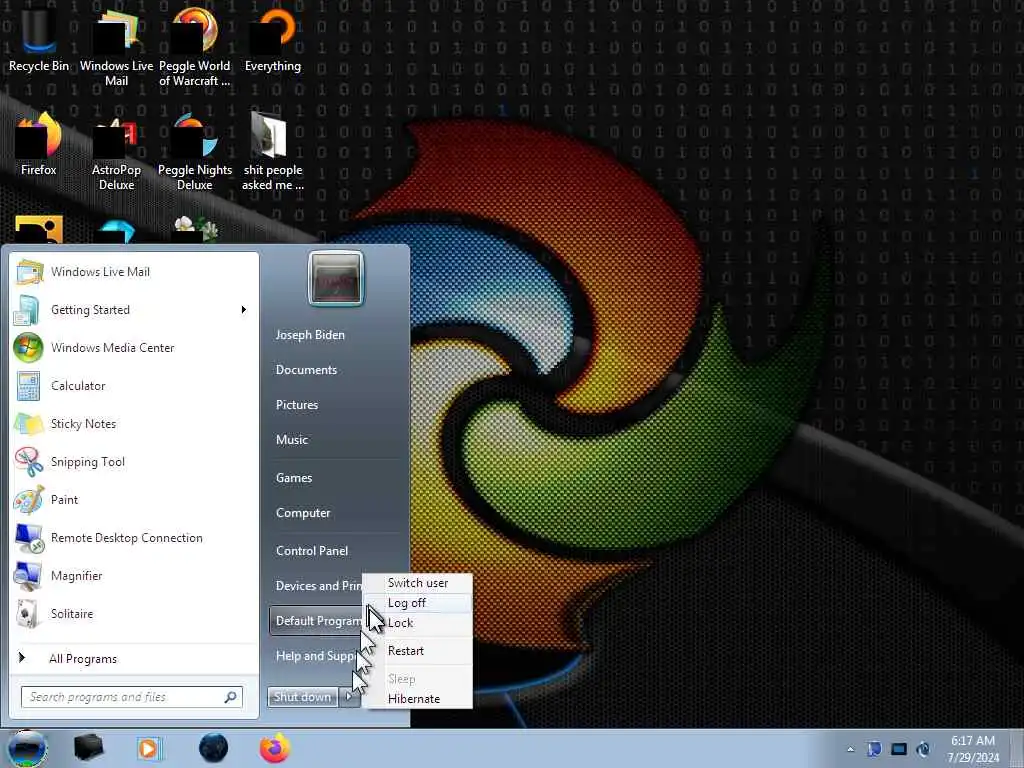The image size is (1024, 768).
Task: Open the 'shit people asked me' folder
Action: point(273,152)
